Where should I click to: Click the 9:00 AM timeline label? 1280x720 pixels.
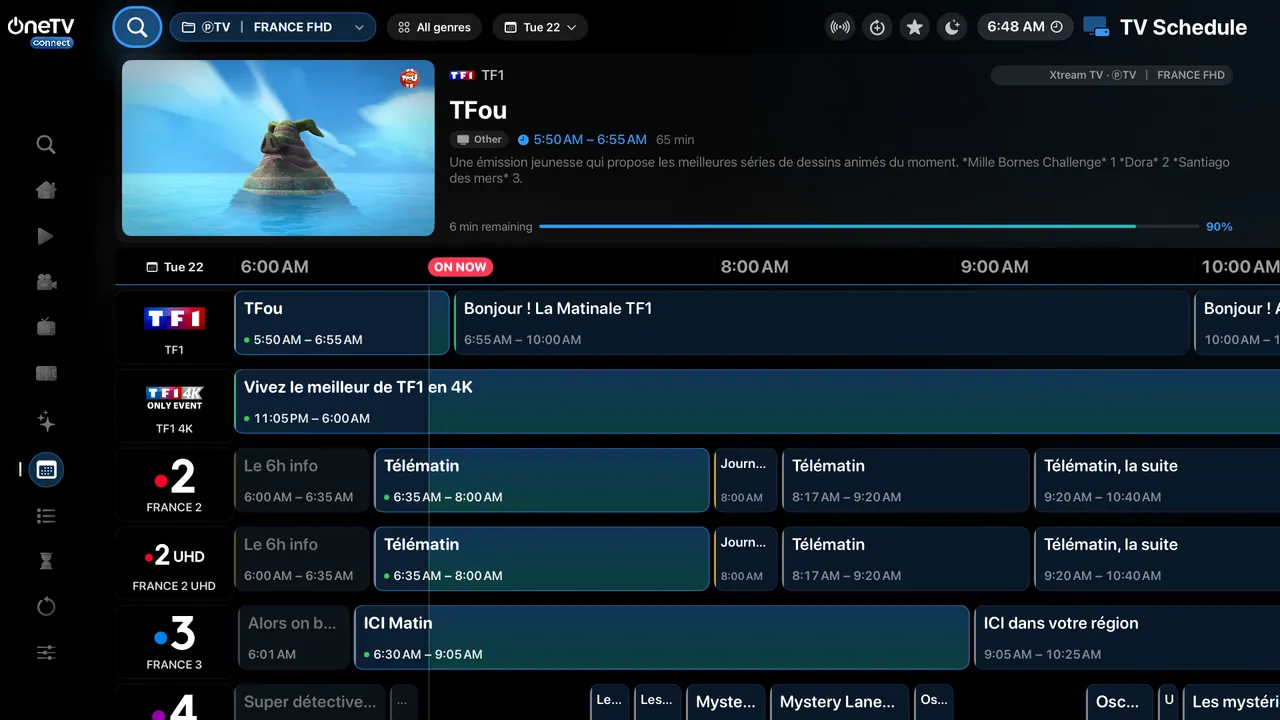click(x=995, y=267)
